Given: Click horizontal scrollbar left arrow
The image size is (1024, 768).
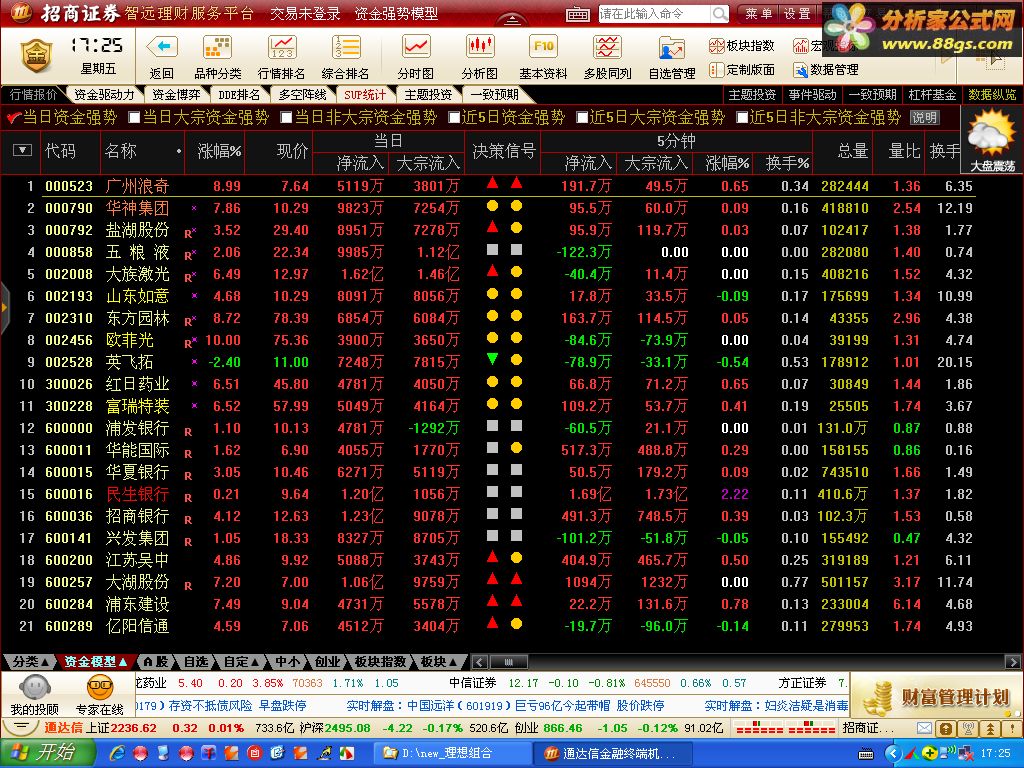Looking at the screenshot, I should point(479,662).
